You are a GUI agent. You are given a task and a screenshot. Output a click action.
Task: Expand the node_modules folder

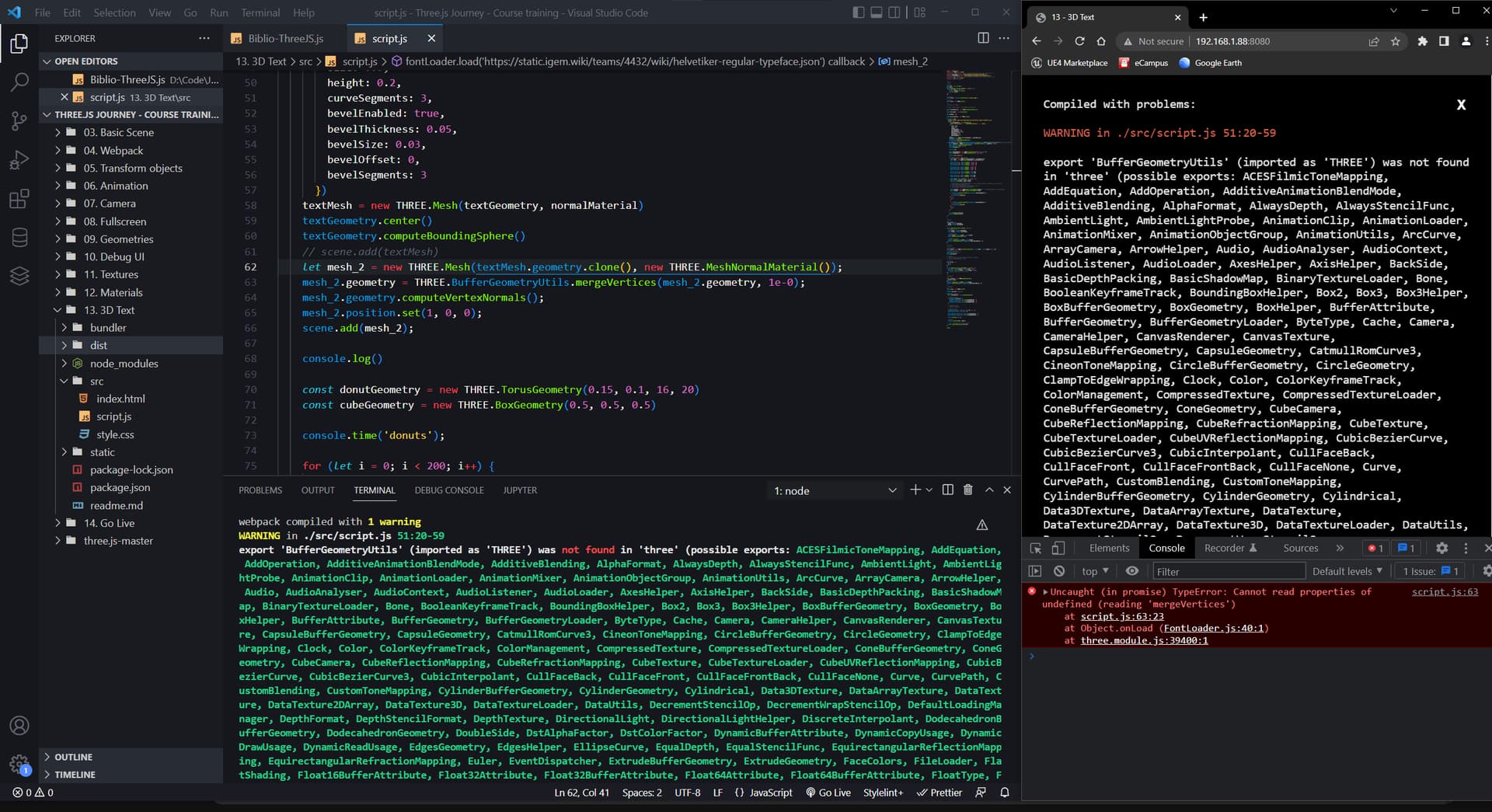(x=124, y=364)
